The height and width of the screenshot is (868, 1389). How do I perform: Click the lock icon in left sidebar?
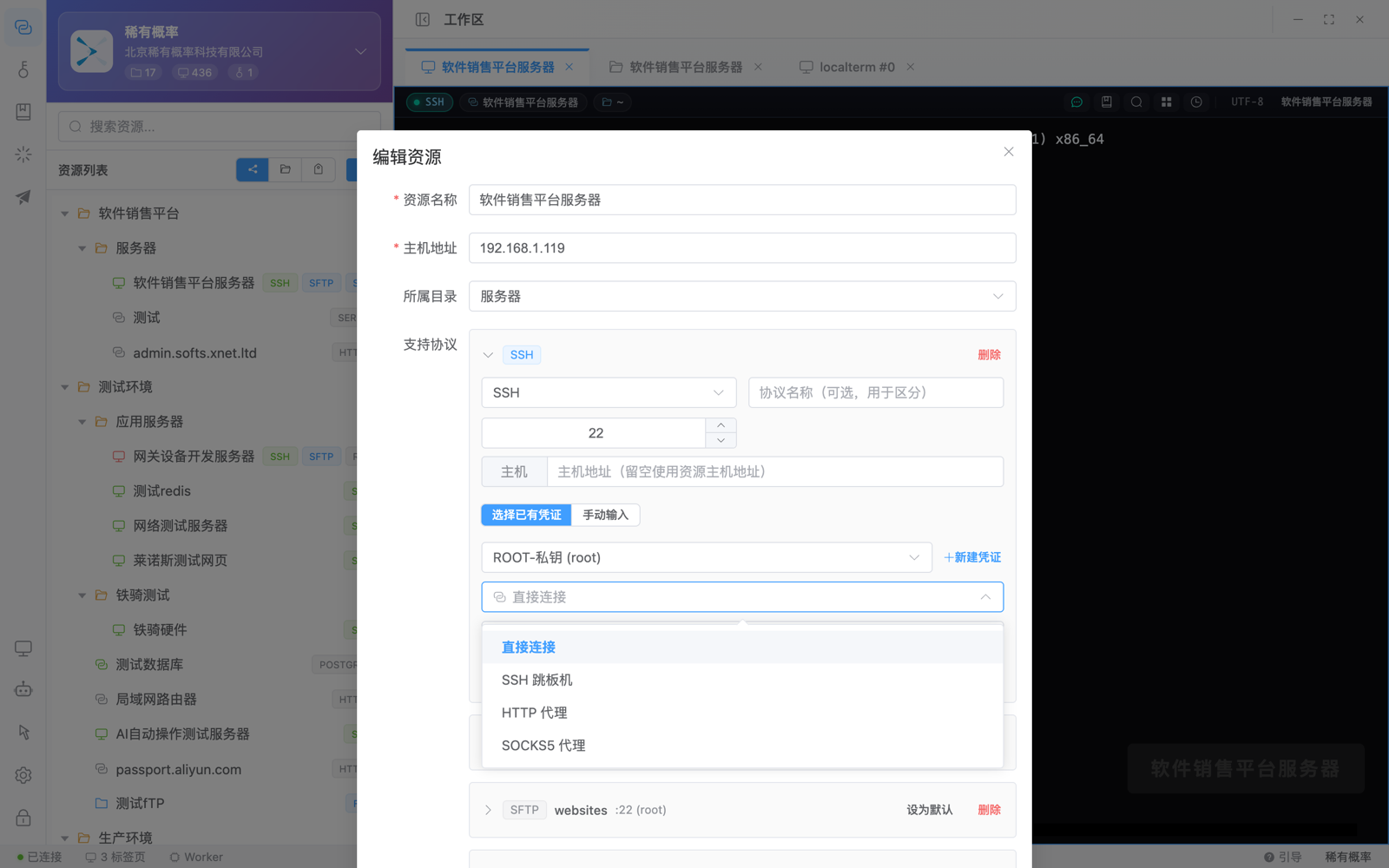click(x=23, y=818)
